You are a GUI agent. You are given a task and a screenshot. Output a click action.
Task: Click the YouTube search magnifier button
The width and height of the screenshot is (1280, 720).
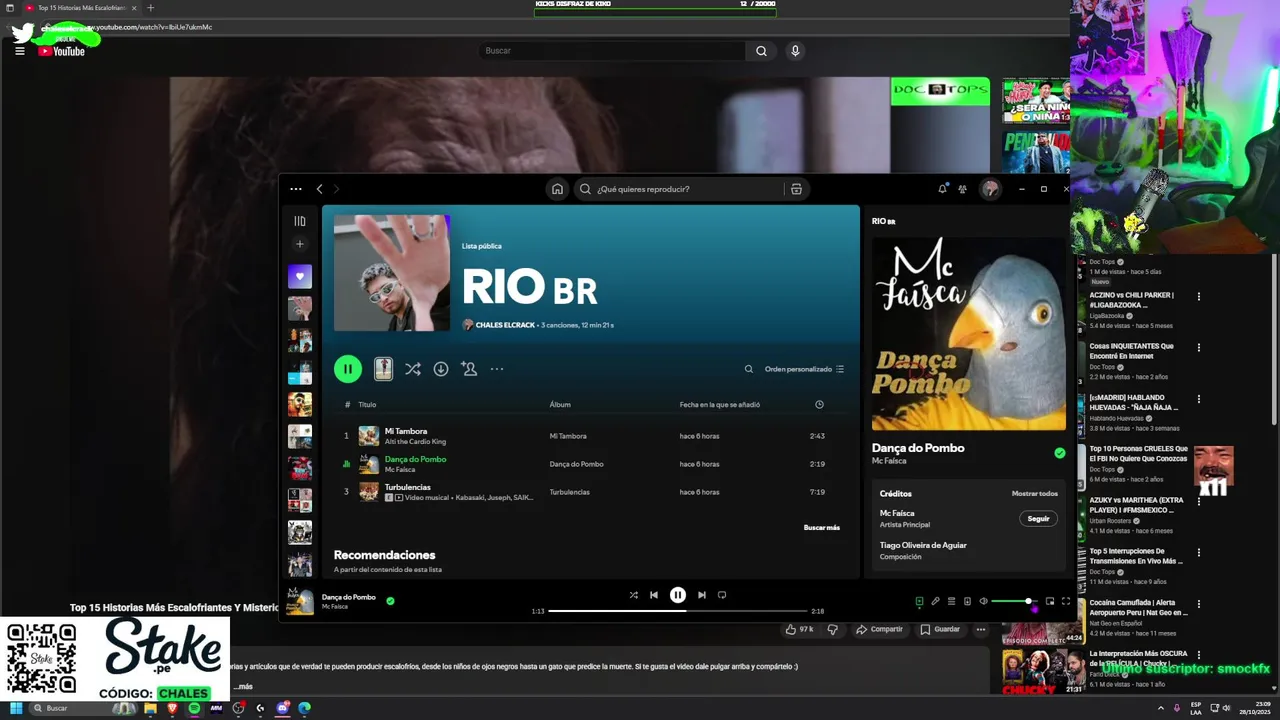(761, 51)
